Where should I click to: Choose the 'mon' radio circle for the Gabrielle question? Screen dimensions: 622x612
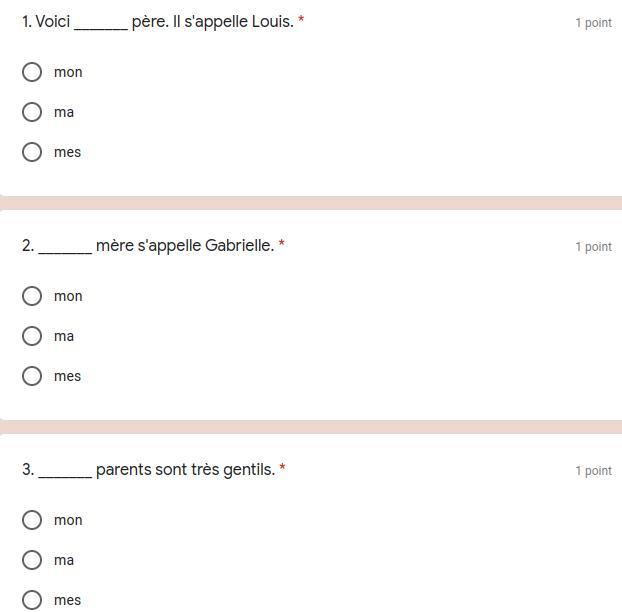click(32, 296)
